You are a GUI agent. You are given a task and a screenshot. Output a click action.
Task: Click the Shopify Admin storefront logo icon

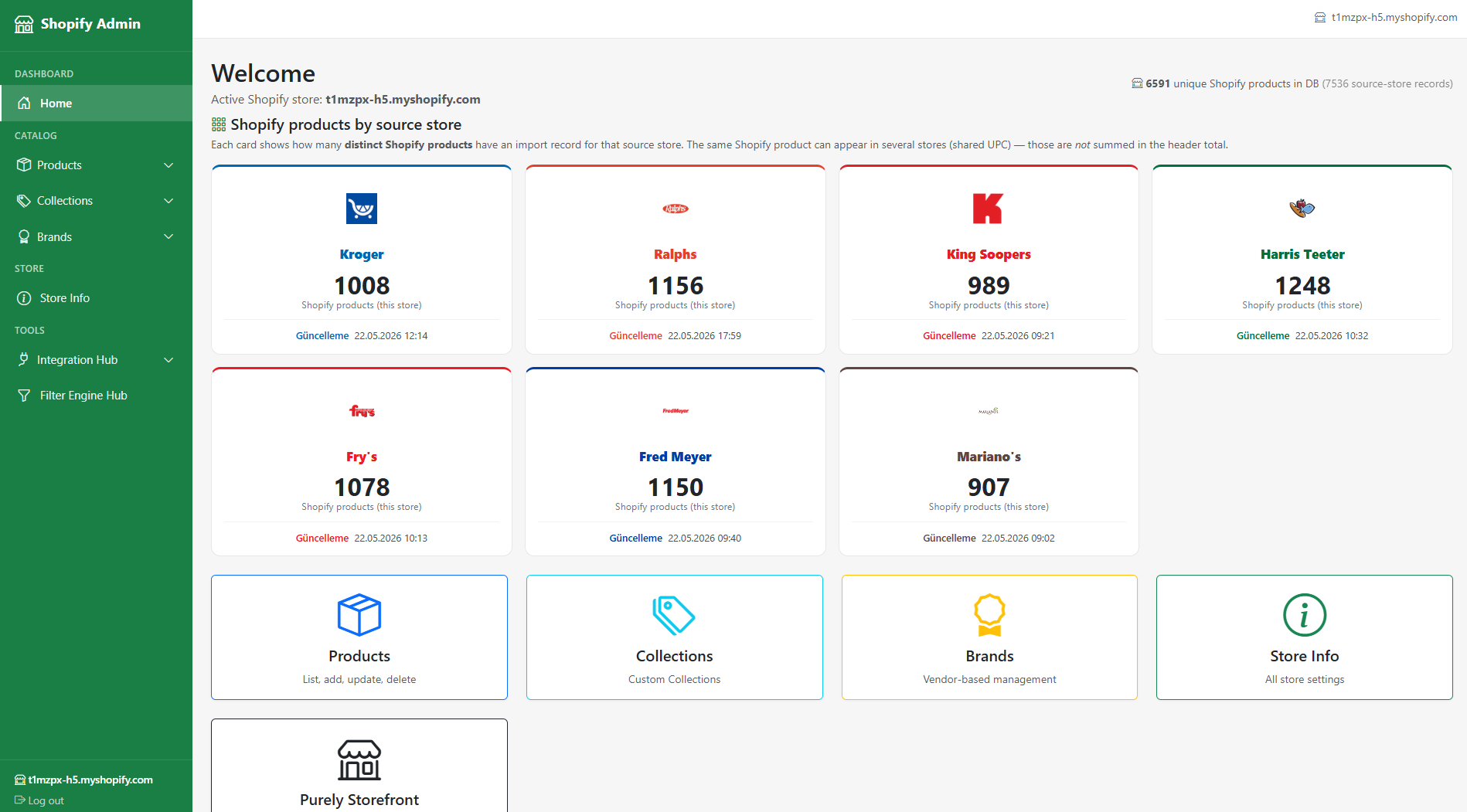(x=24, y=24)
